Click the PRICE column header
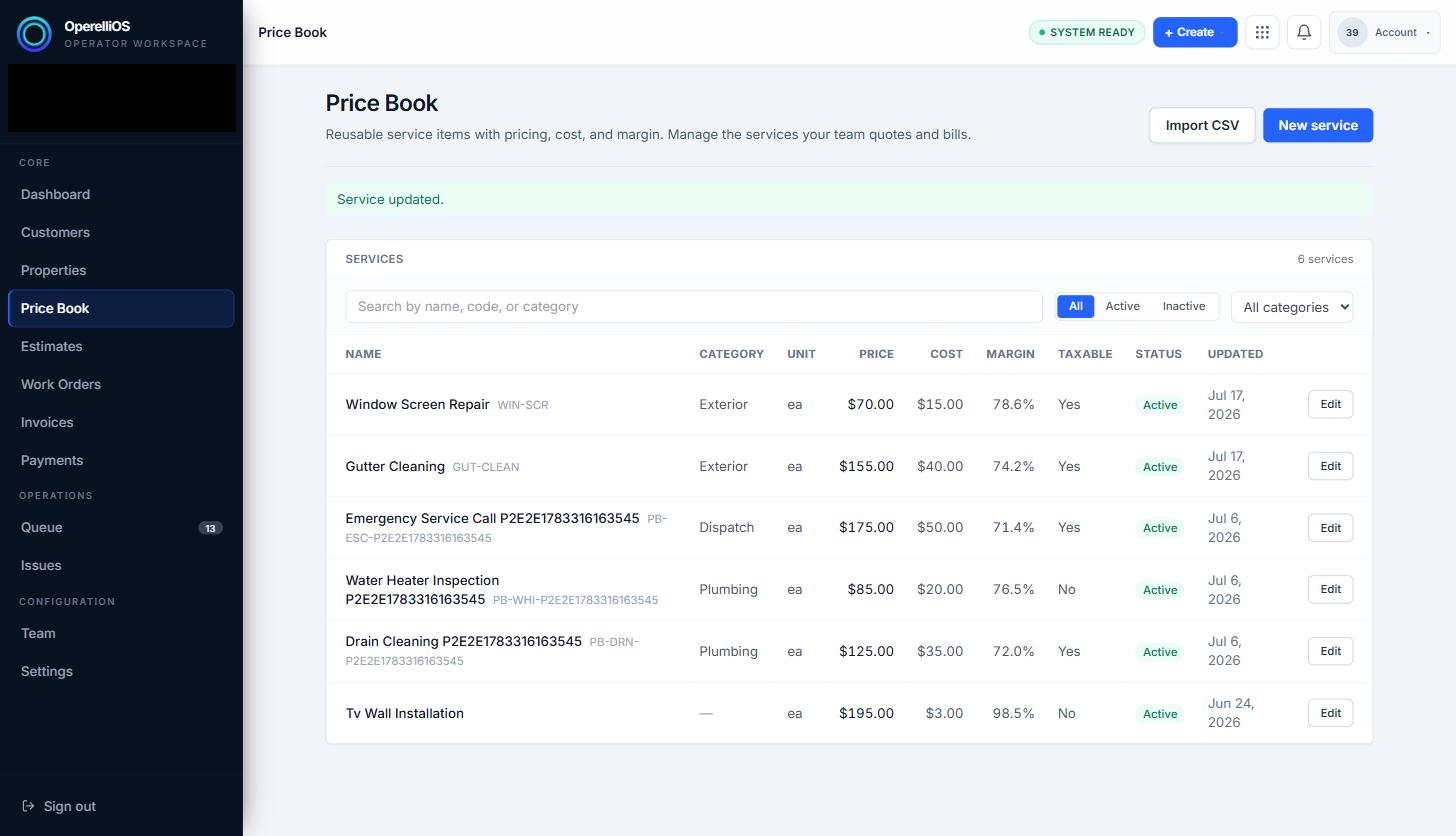1456x836 pixels. (x=876, y=354)
